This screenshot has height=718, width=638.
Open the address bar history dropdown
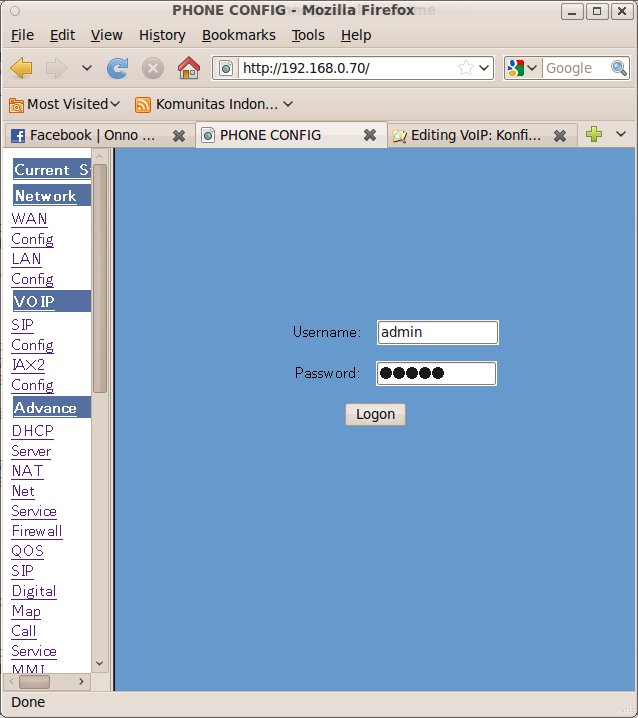click(484, 68)
